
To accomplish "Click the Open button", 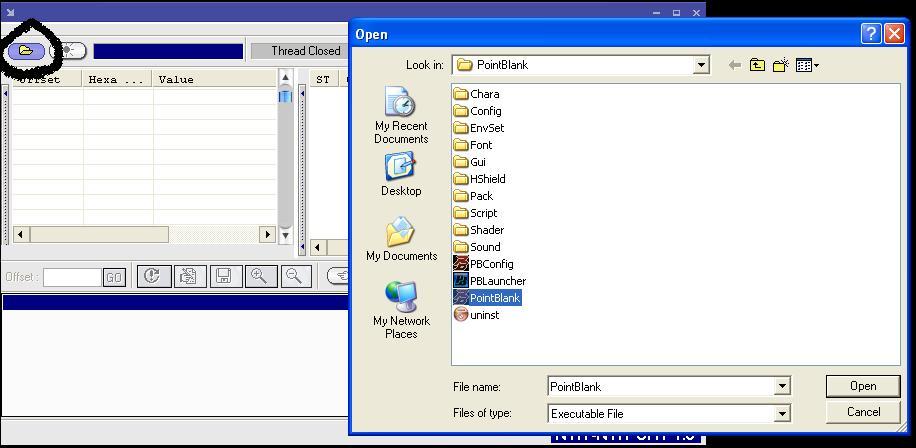I will 863,386.
